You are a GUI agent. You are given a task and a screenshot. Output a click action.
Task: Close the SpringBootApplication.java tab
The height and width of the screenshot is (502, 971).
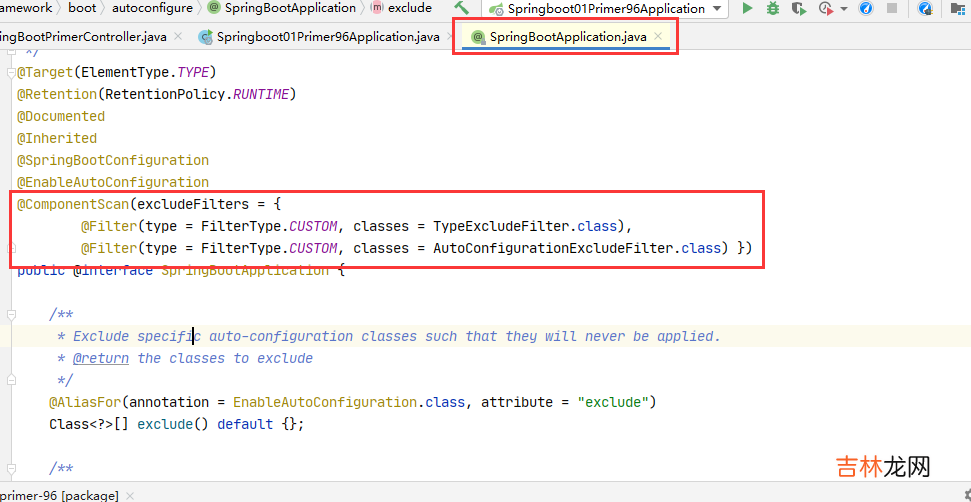pyautogui.click(x=658, y=37)
